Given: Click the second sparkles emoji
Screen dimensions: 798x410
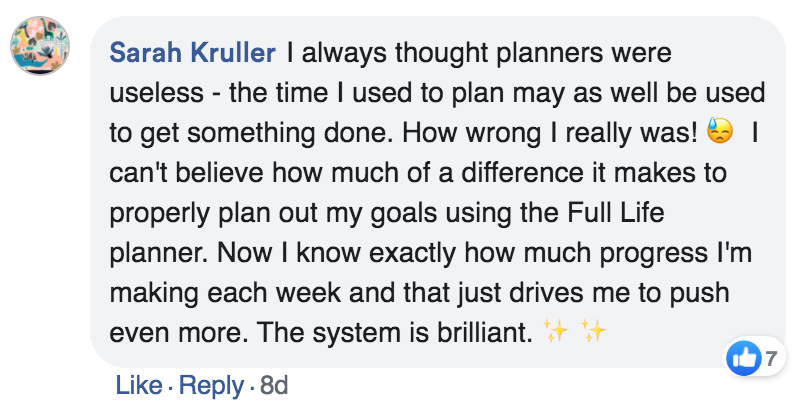Looking at the screenshot, I should click(593, 331).
